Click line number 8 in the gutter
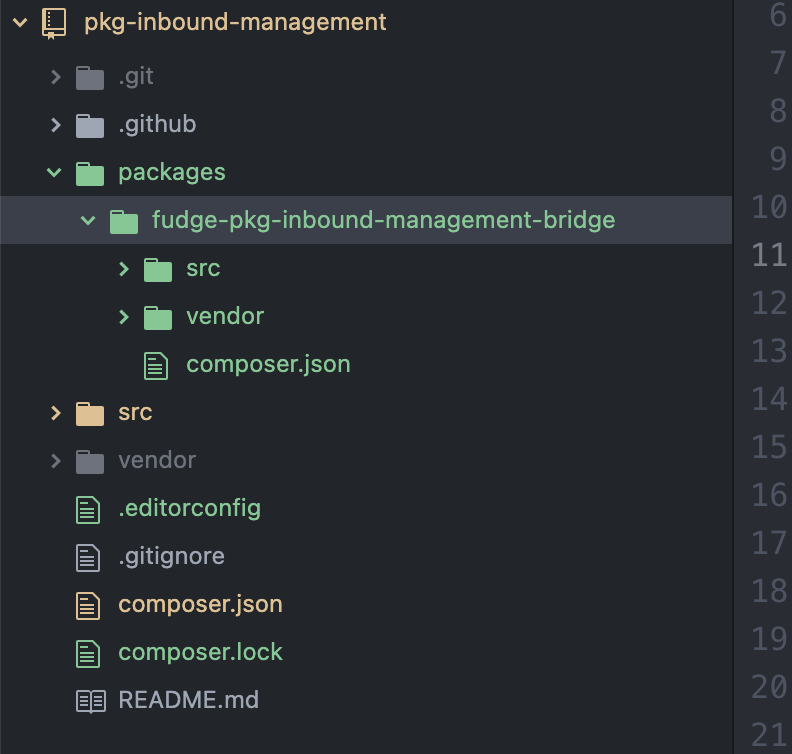This screenshot has height=754, width=792. (778, 111)
